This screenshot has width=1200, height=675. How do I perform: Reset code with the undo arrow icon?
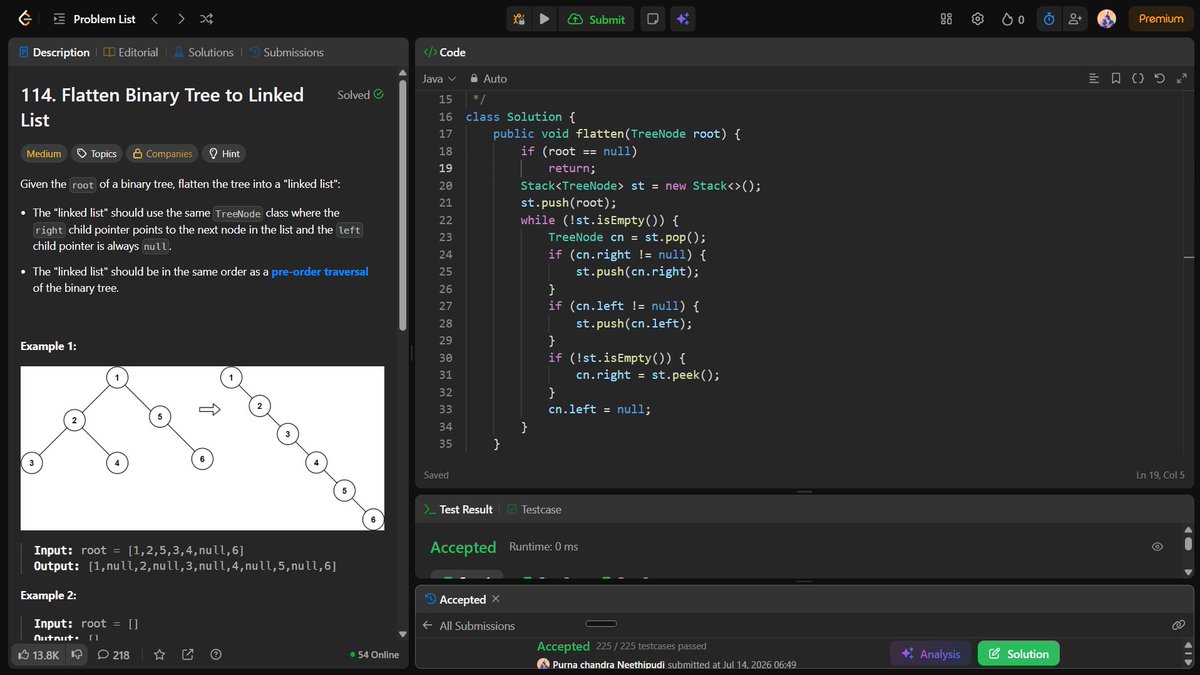click(x=1160, y=78)
